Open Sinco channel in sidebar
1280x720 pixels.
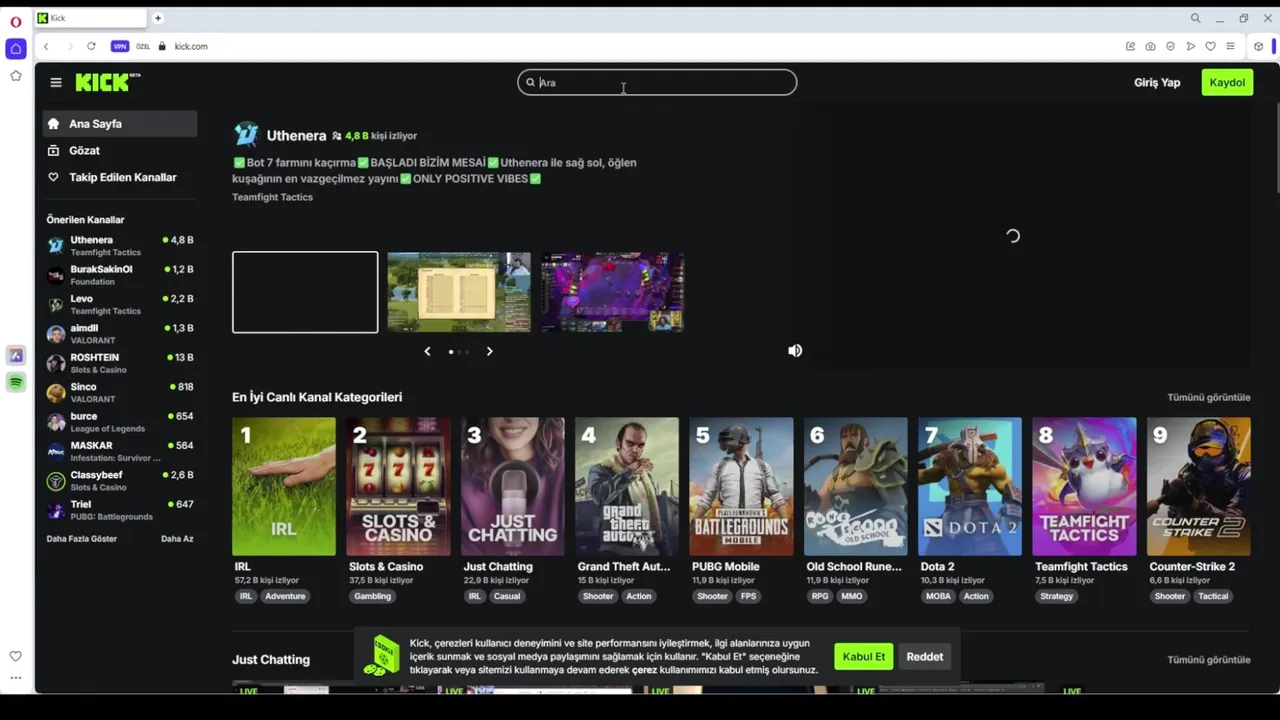(x=120, y=392)
